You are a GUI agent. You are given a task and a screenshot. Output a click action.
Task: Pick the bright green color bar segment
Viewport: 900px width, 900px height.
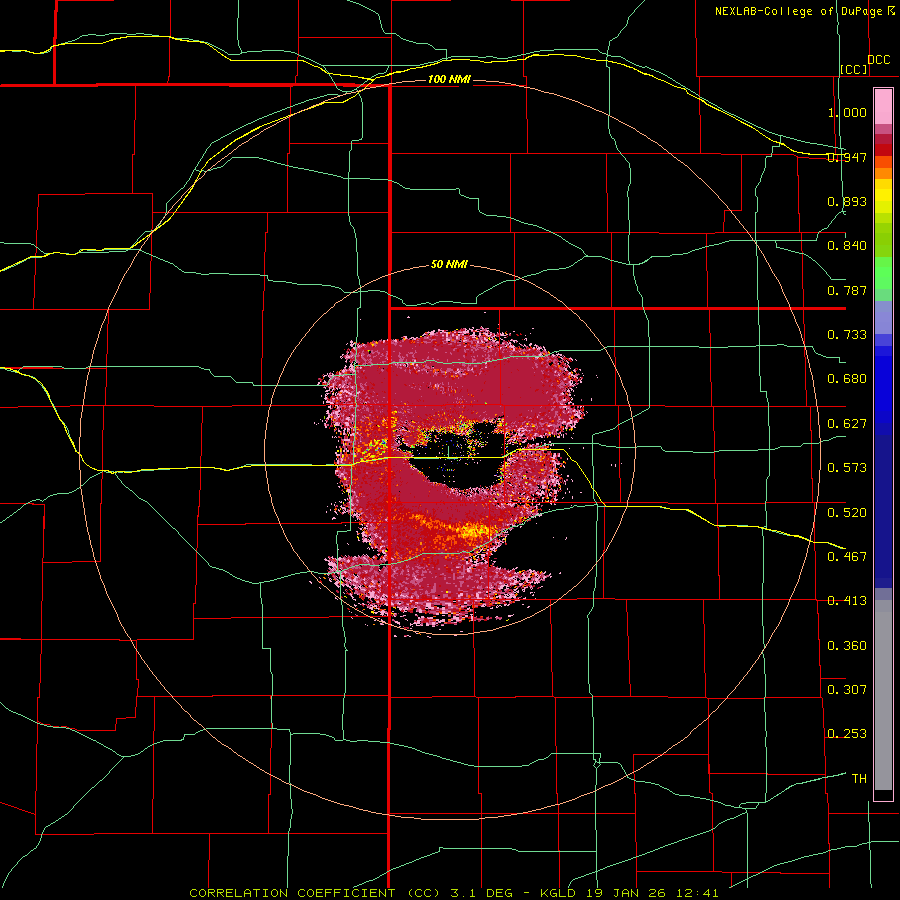click(883, 273)
